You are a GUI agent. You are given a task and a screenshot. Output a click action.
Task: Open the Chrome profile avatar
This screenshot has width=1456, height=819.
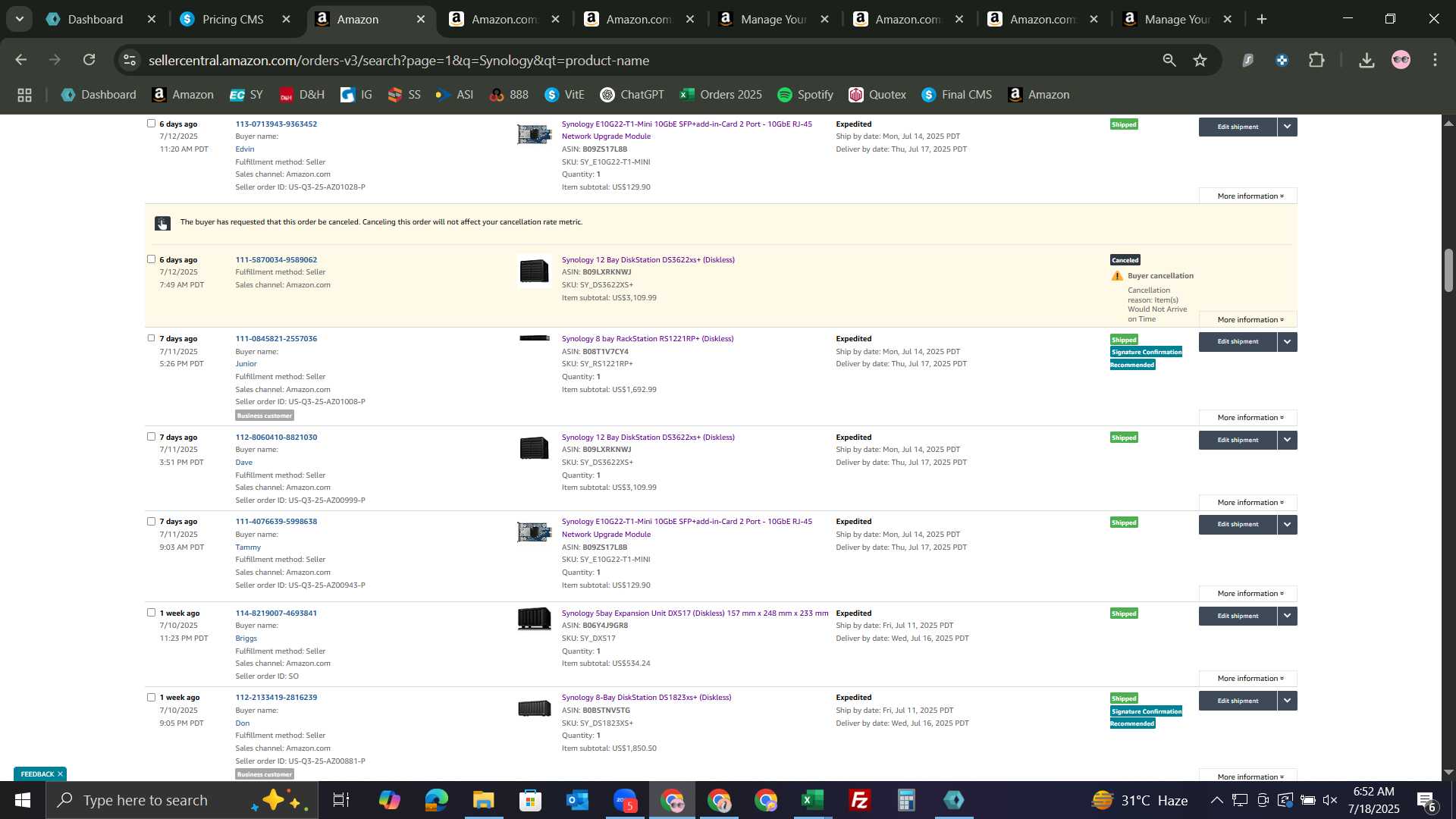1401,60
